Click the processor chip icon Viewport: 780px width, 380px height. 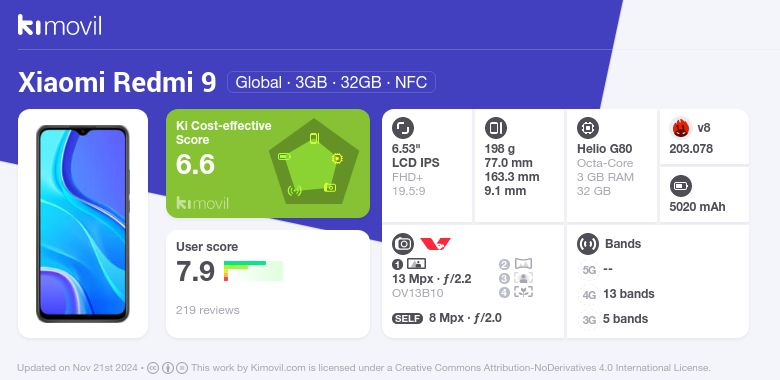point(587,128)
